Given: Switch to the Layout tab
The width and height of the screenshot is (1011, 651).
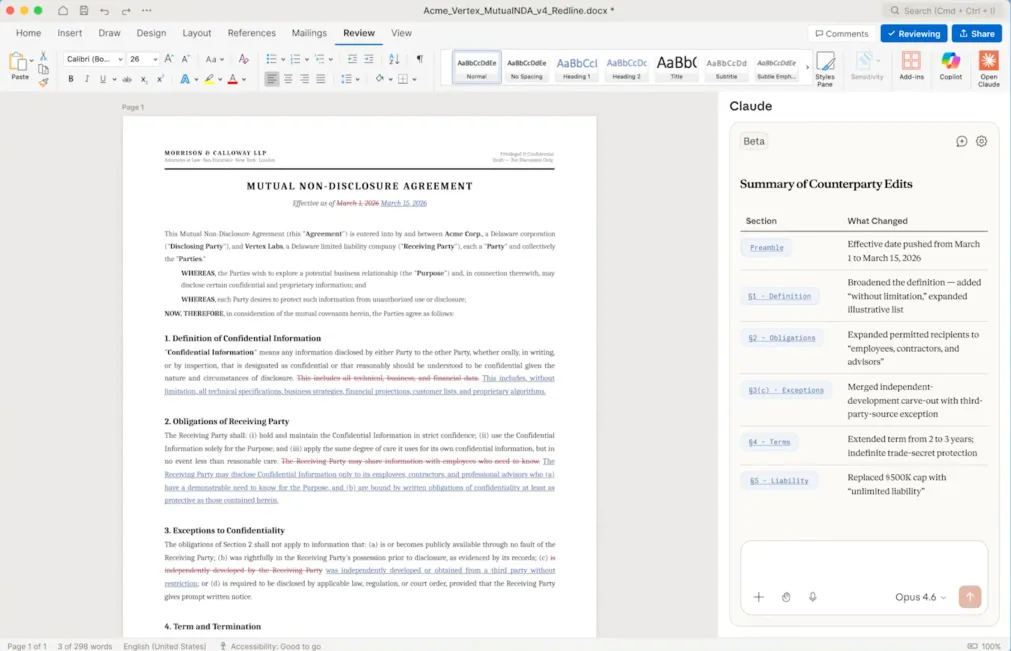Looking at the screenshot, I should 197,33.
